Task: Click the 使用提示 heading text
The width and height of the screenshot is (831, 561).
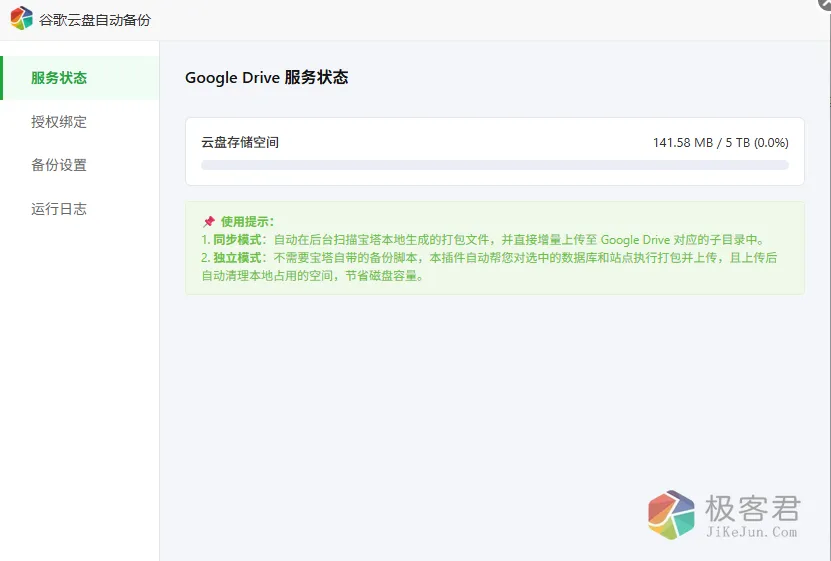Action: coord(247,221)
